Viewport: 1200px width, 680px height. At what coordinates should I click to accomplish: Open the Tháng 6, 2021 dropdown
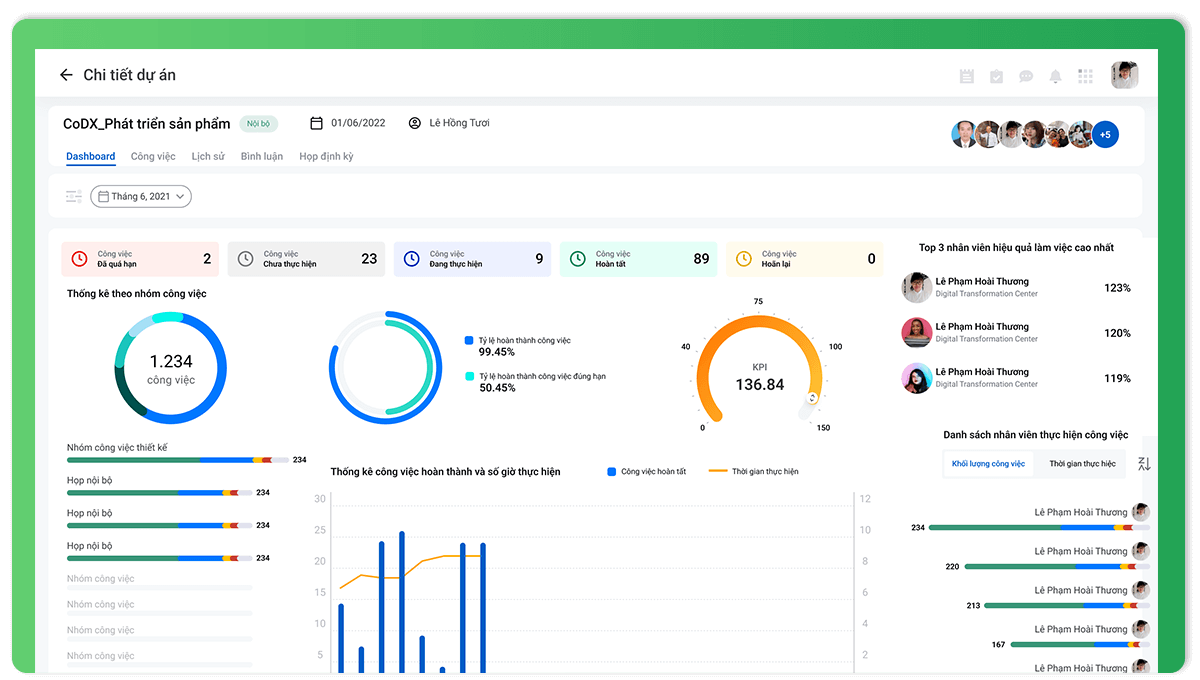pos(141,196)
